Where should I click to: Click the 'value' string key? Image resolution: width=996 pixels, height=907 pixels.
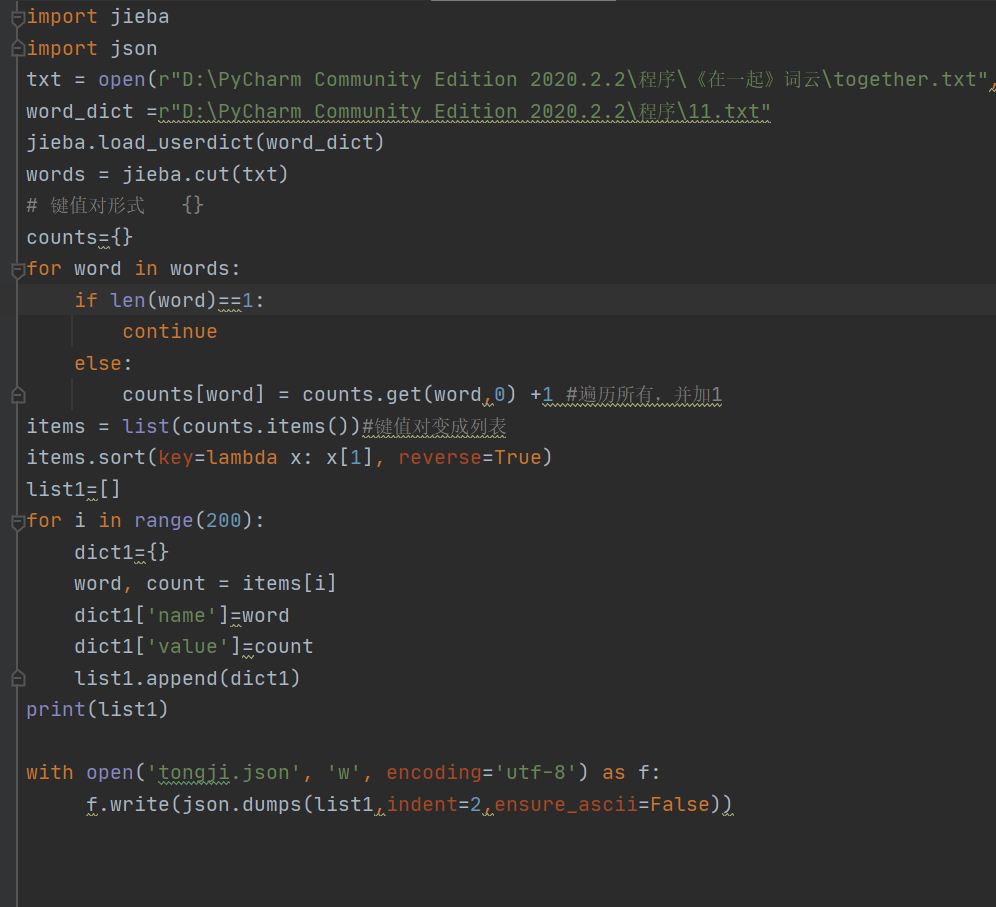187,647
